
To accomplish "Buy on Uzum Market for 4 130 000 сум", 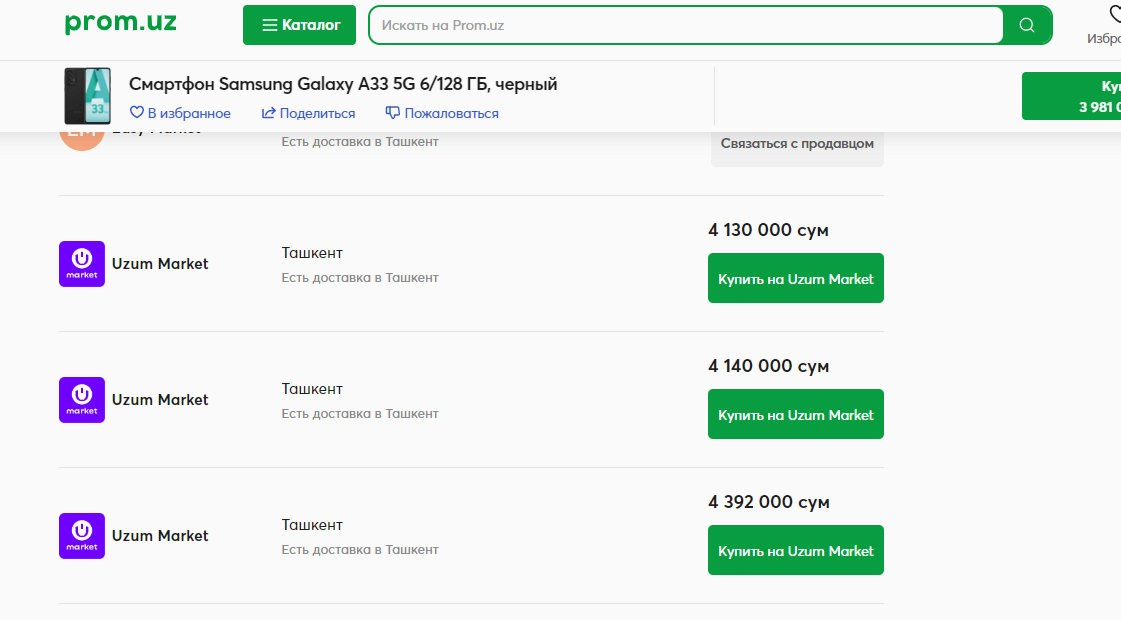I will pos(796,278).
